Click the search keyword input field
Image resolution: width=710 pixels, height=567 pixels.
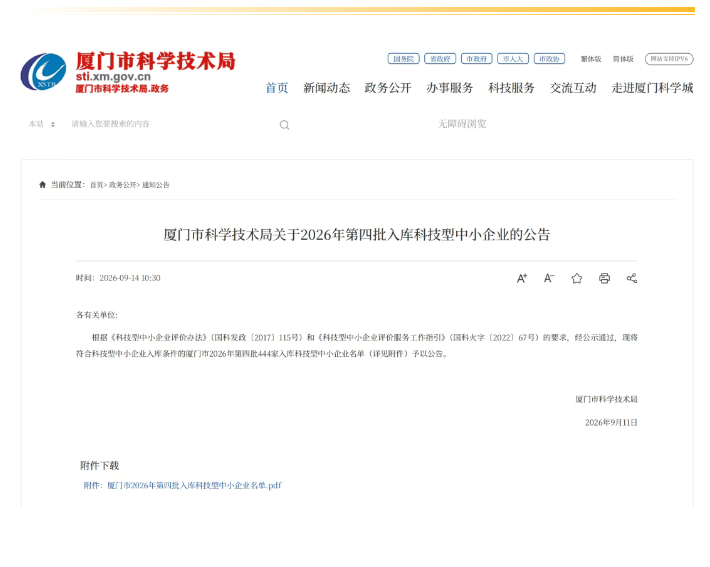[x=172, y=124]
